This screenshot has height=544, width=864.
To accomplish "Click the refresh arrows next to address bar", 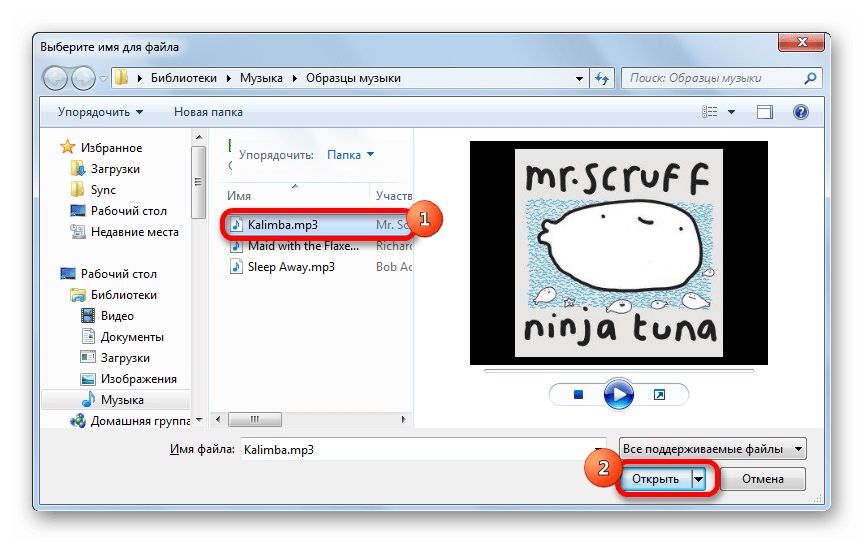I will [x=602, y=77].
